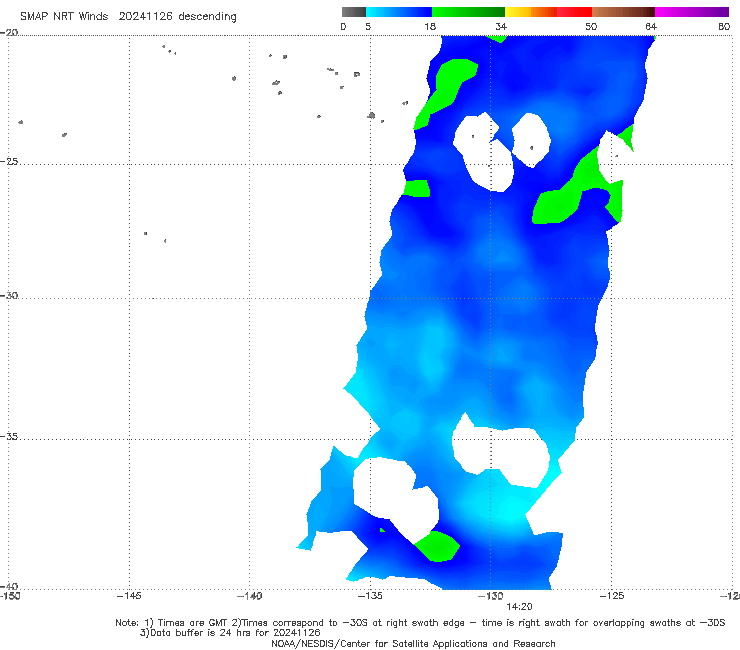This screenshot has height=650, width=740.
Task: Select the gray segment of the wind color bar
Action: [353, 12]
